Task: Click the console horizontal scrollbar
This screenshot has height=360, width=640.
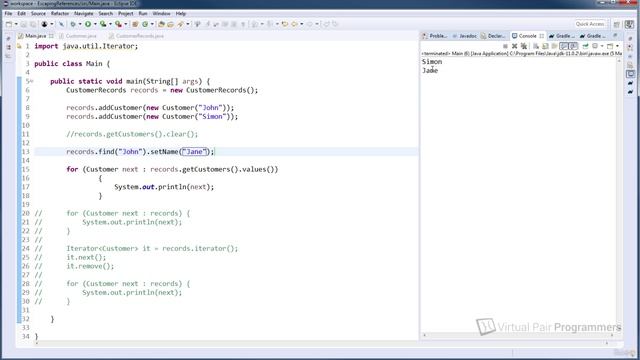Action: pos(518,335)
